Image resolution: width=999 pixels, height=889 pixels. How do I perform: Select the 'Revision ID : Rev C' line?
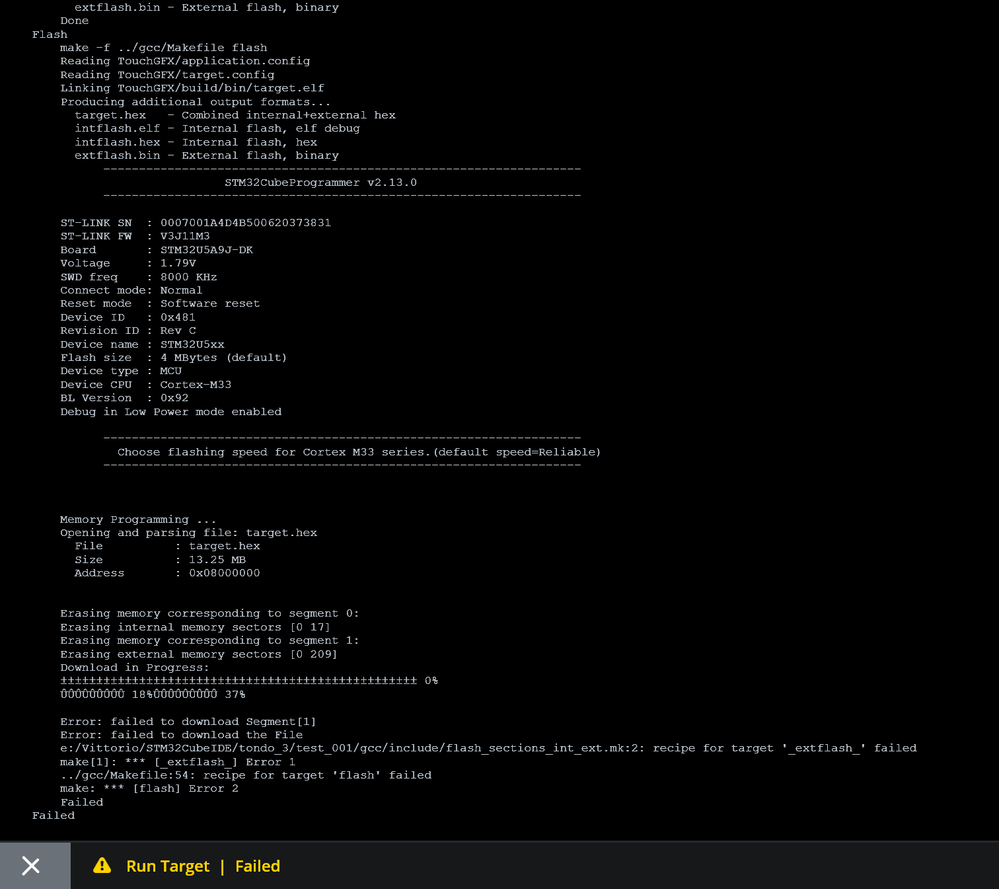coord(128,331)
